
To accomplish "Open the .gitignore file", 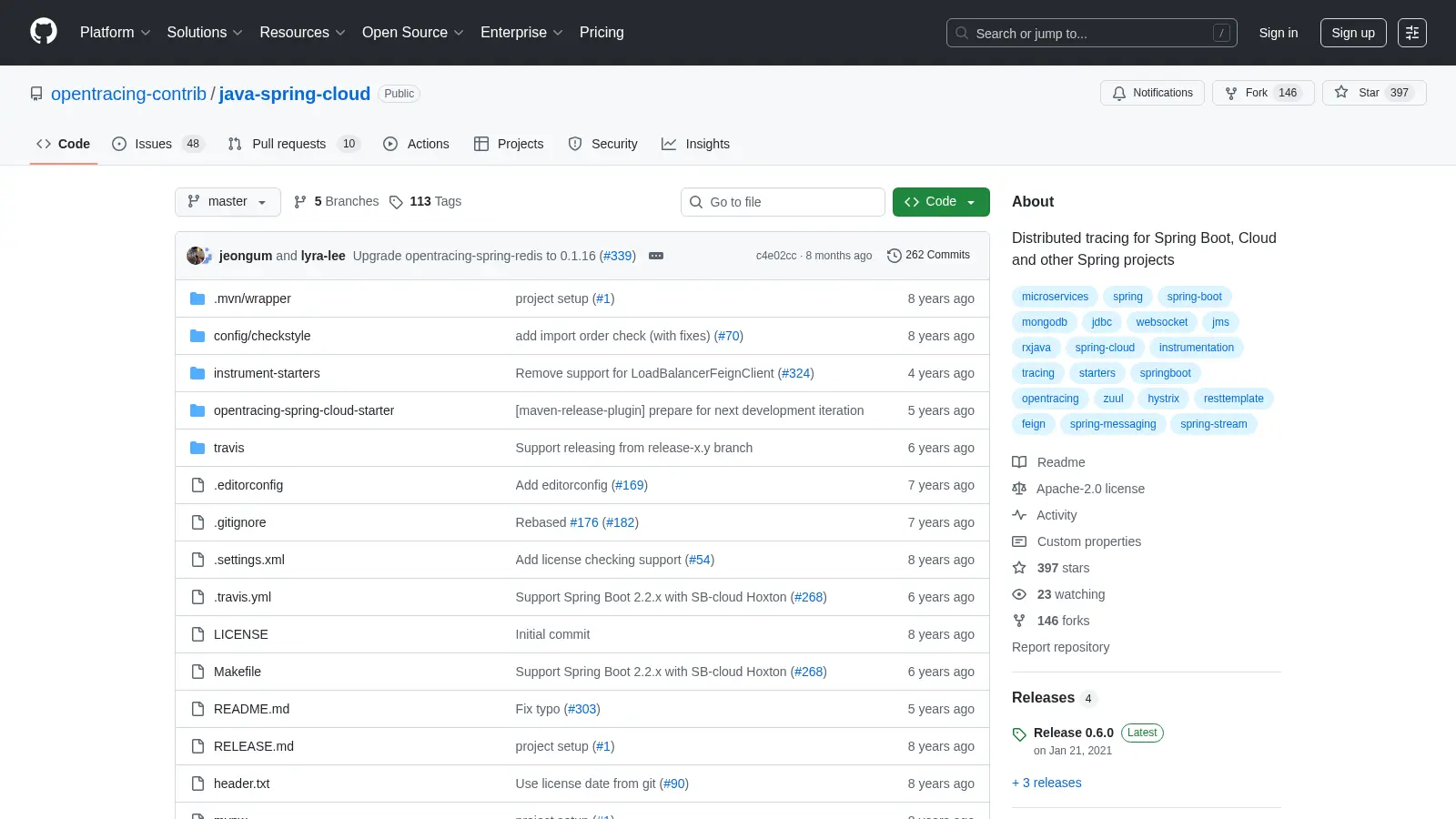I will (x=240, y=522).
